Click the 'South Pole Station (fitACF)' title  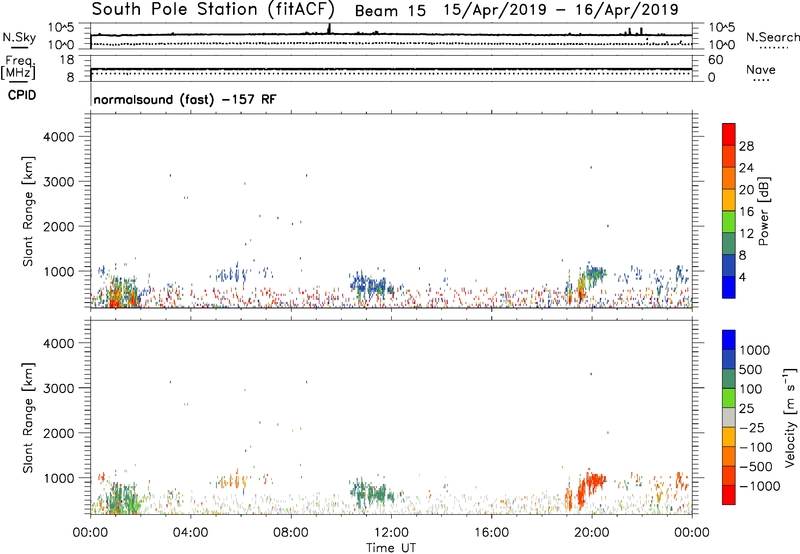pos(213,9)
